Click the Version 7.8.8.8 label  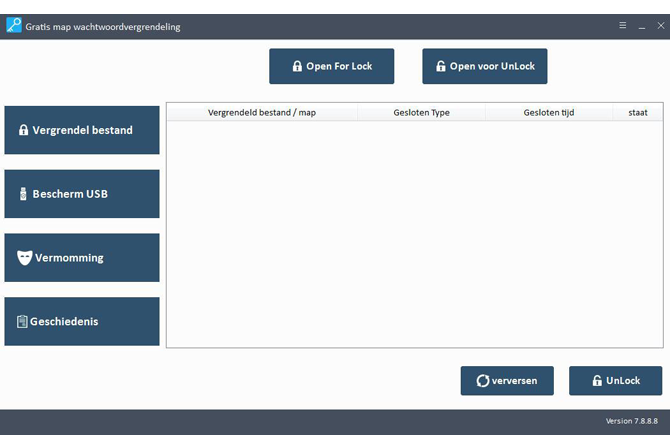point(633,421)
